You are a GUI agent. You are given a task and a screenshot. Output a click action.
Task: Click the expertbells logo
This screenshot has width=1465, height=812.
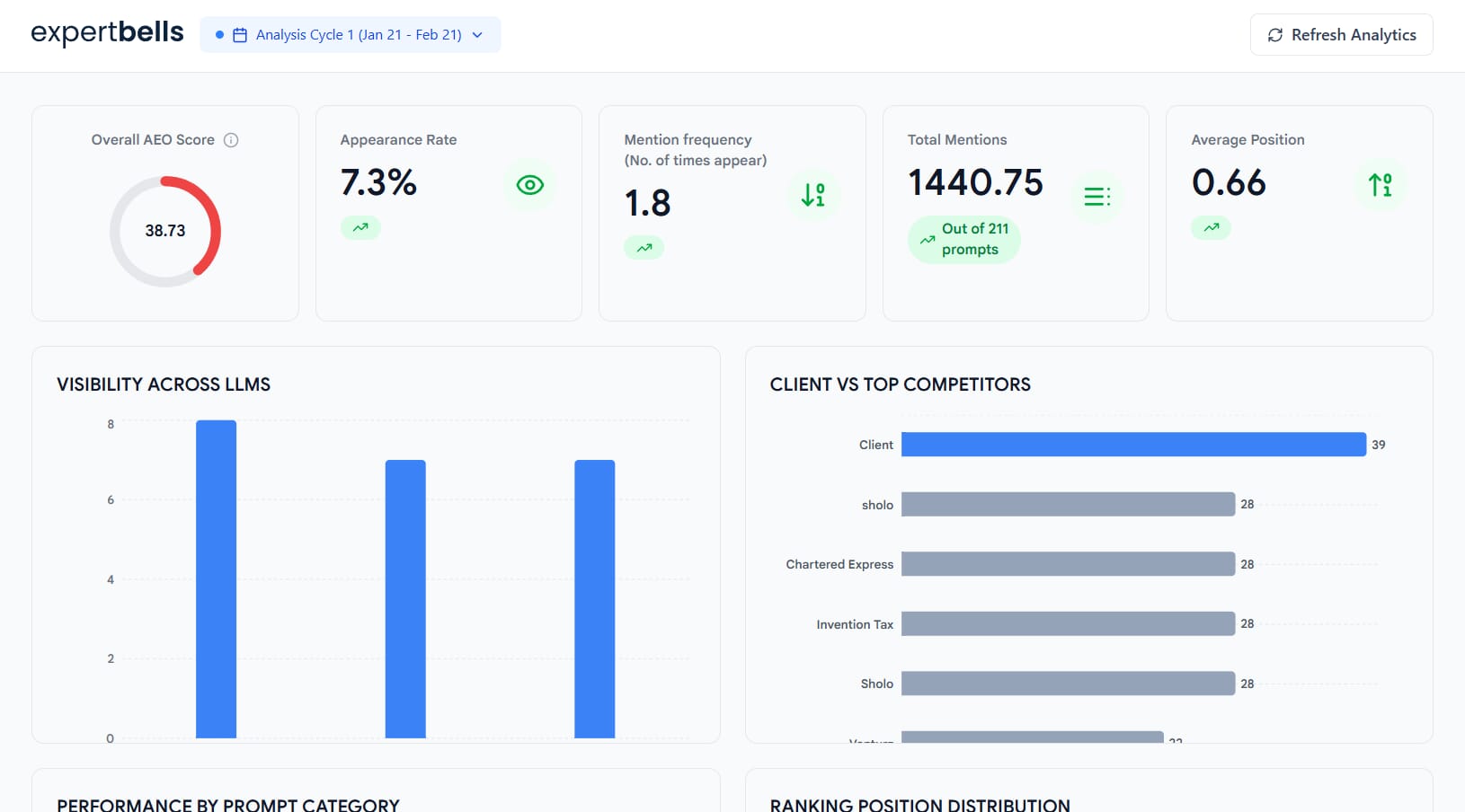click(107, 33)
